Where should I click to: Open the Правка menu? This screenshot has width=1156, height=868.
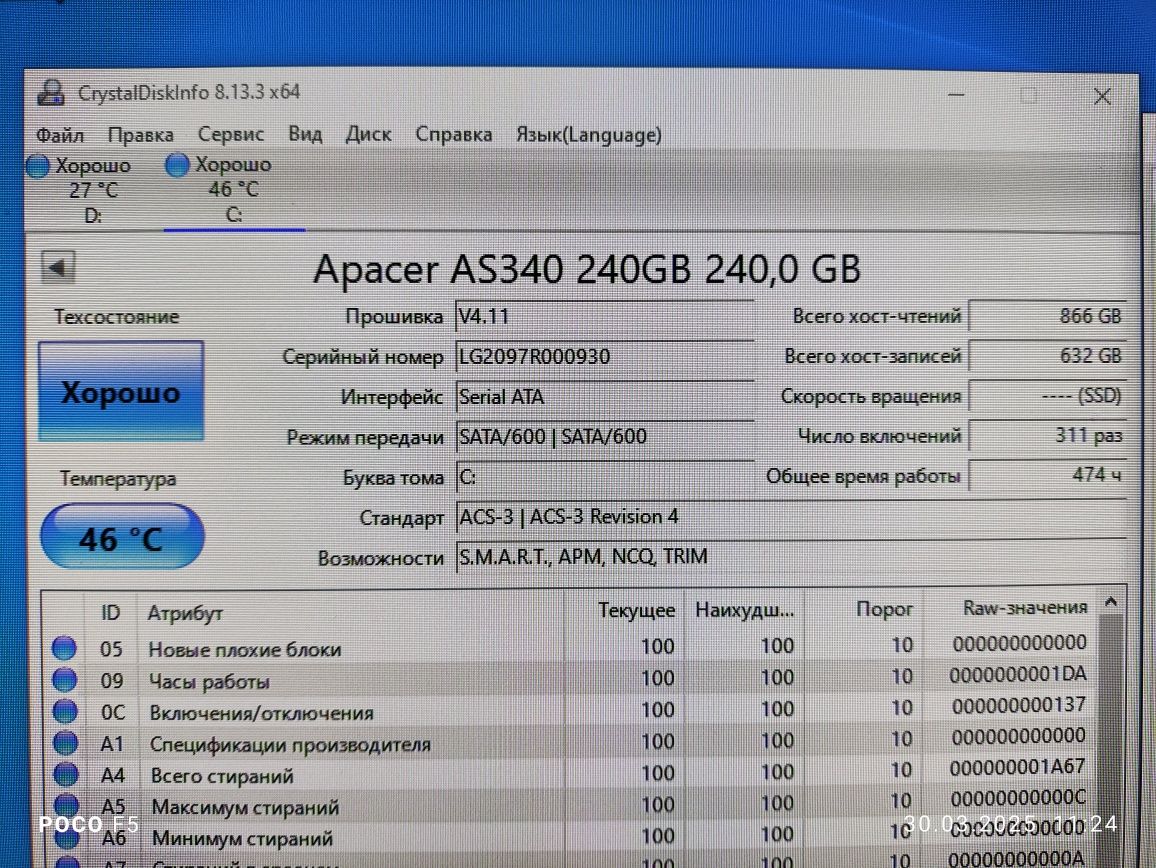pyautogui.click(x=140, y=135)
